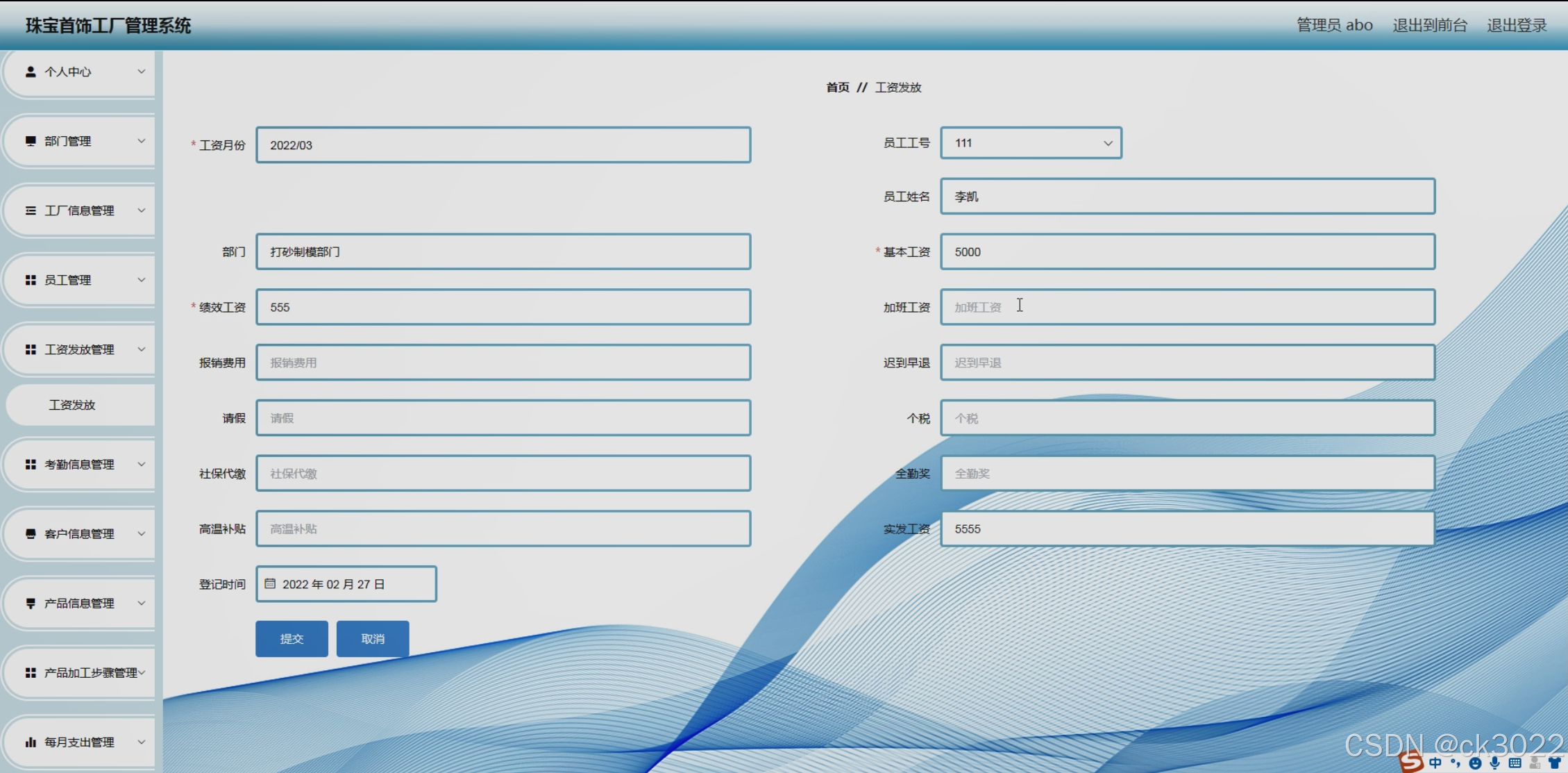The width and height of the screenshot is (1568, 773).
Task: Expand the 产品信息管理 chevron
Action: coord(142,603)
